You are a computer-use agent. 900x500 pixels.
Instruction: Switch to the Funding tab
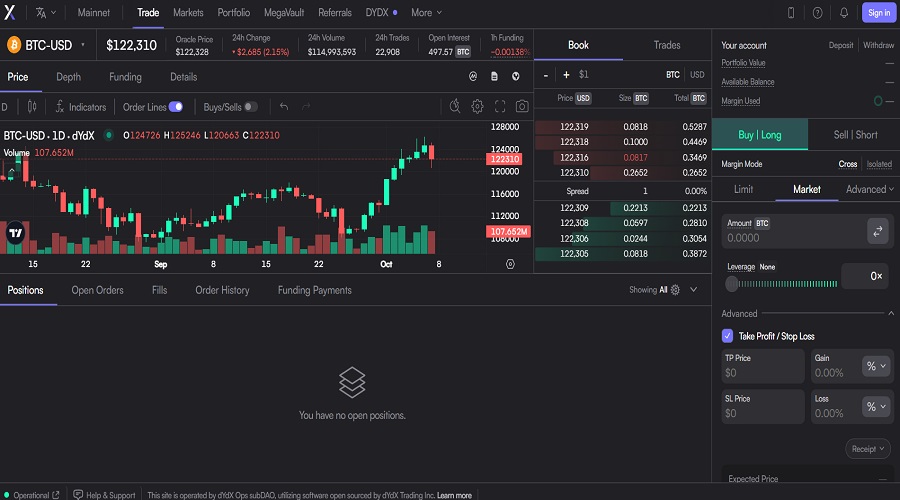pyautogui.click(x=125, y=77)
